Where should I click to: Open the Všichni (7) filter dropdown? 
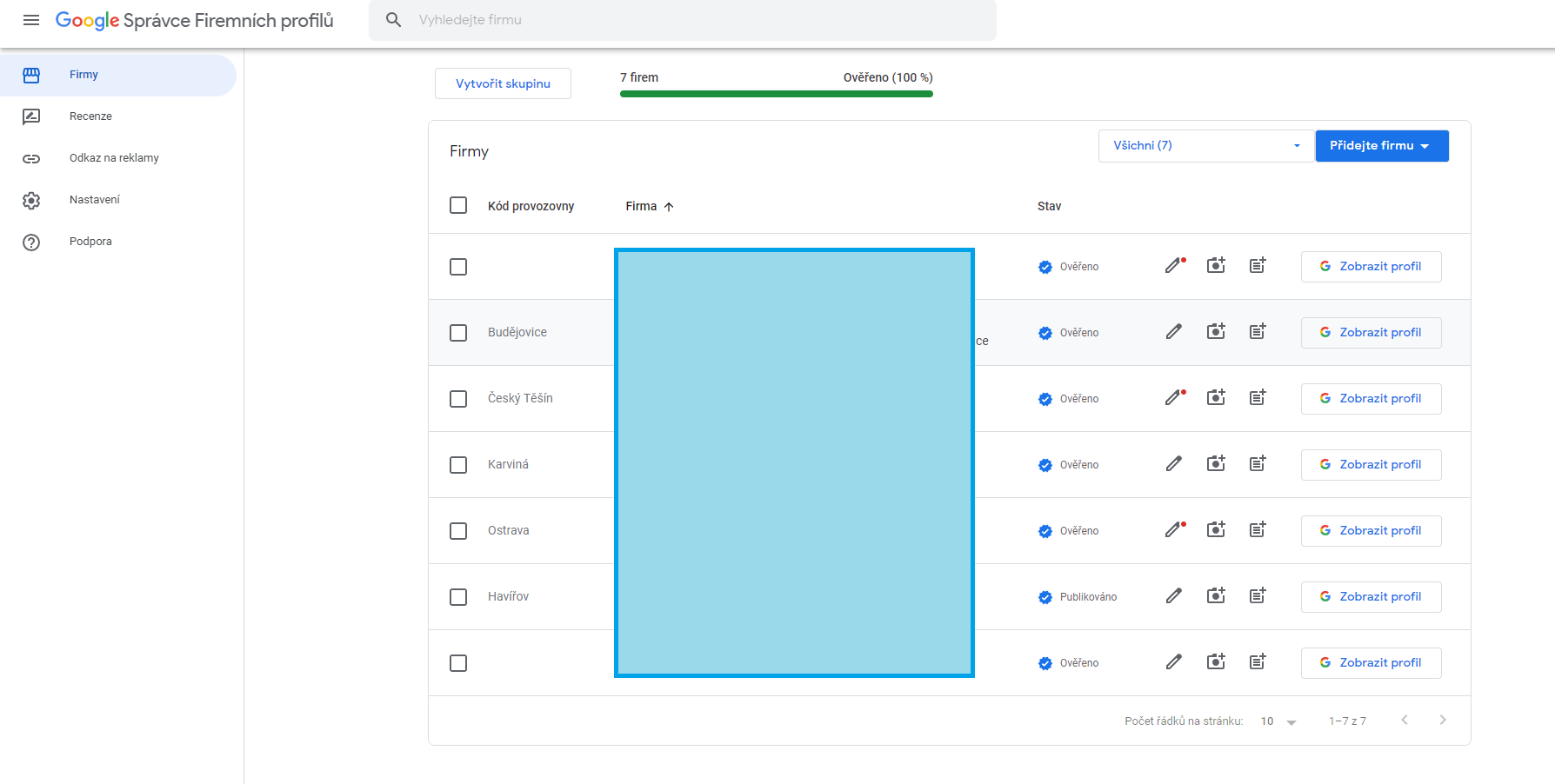pyautogui.click(x=1206, y=146)
